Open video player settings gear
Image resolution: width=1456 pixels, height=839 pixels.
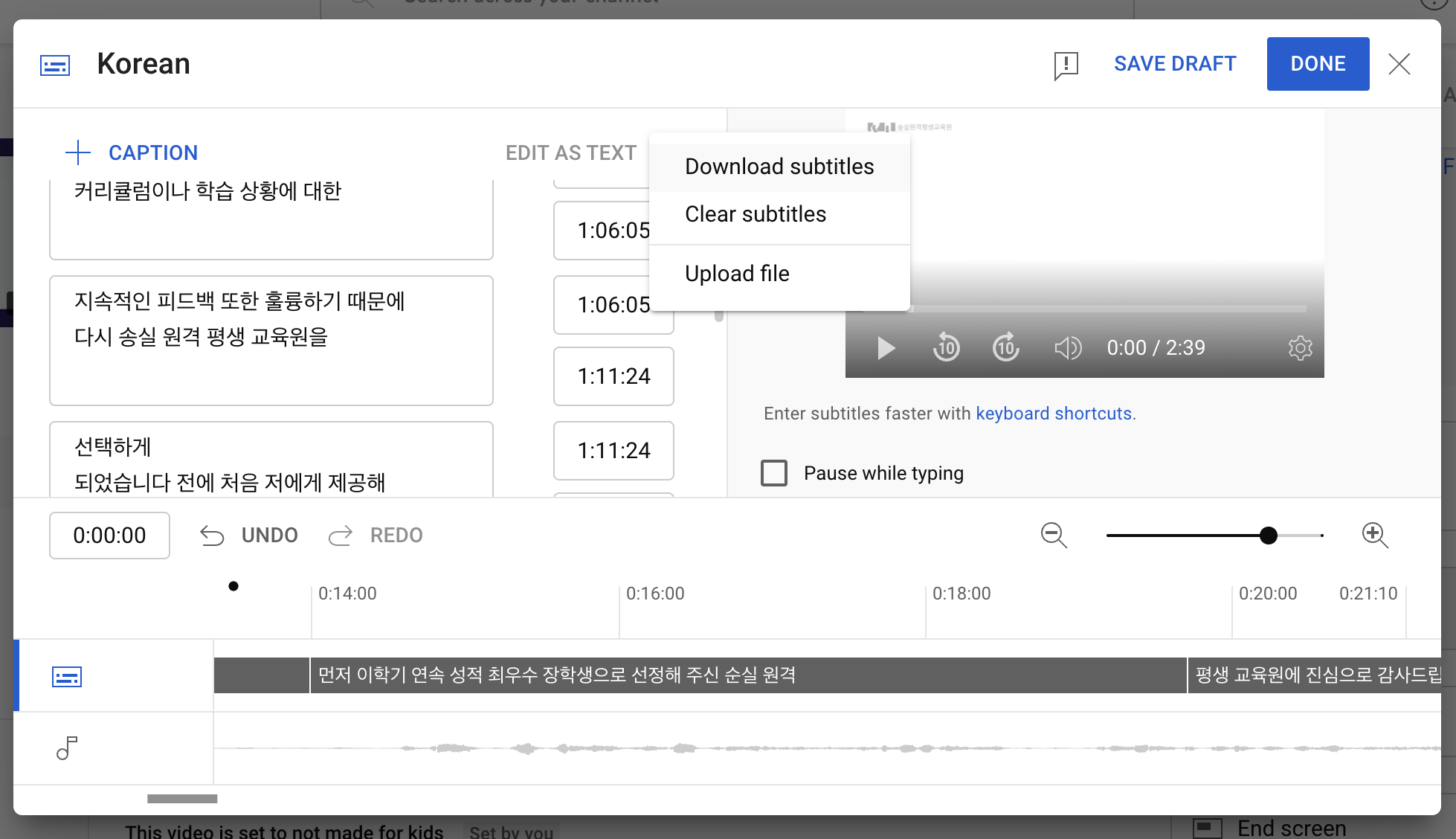pos(1300,347)
